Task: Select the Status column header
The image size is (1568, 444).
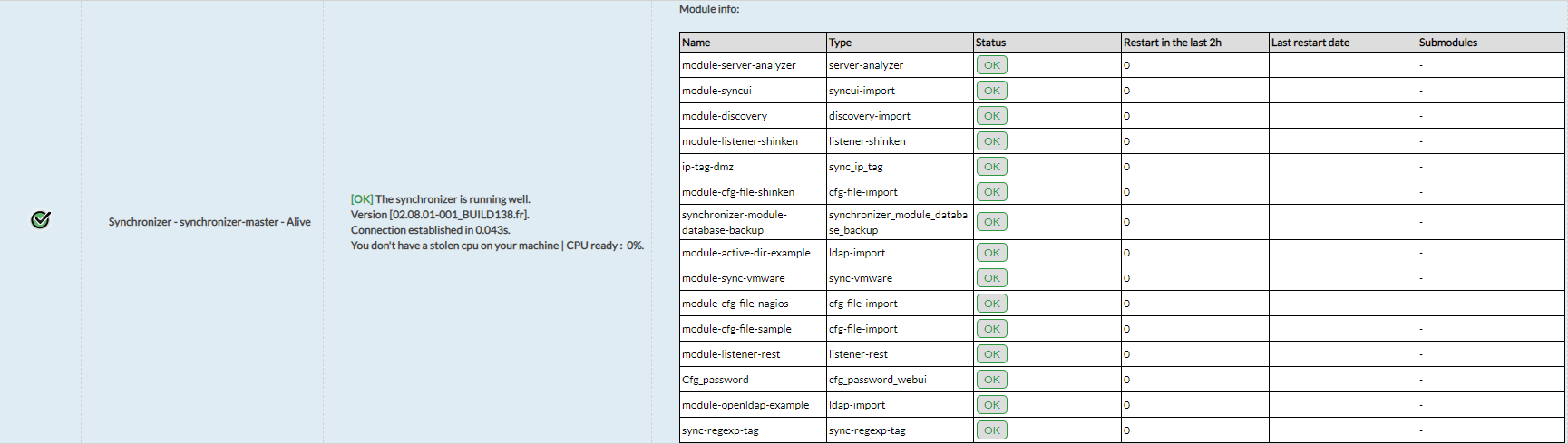Action: [990, 43]
